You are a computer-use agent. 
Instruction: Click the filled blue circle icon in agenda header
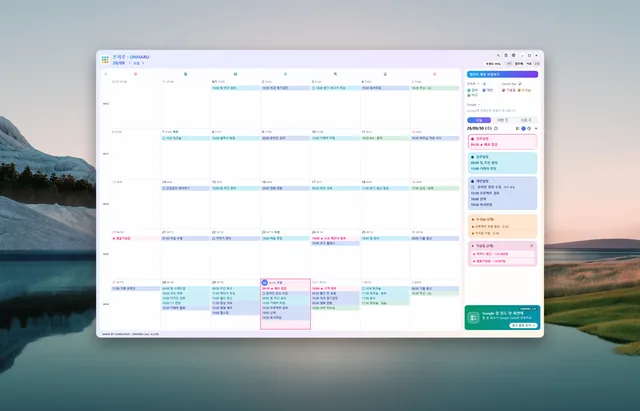[x=524, y=128]
